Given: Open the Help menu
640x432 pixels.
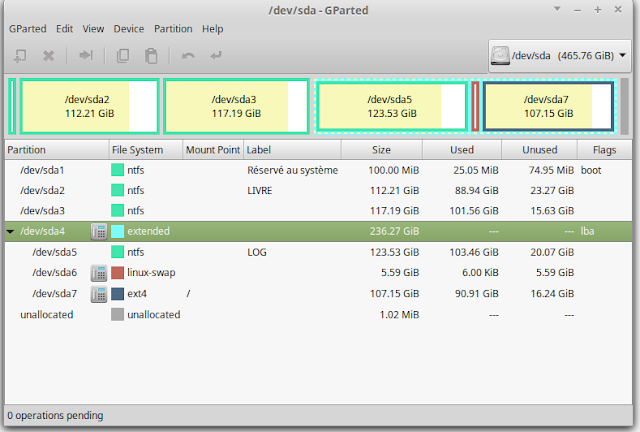Looking at the screenshot, I should tap(213, 29).
